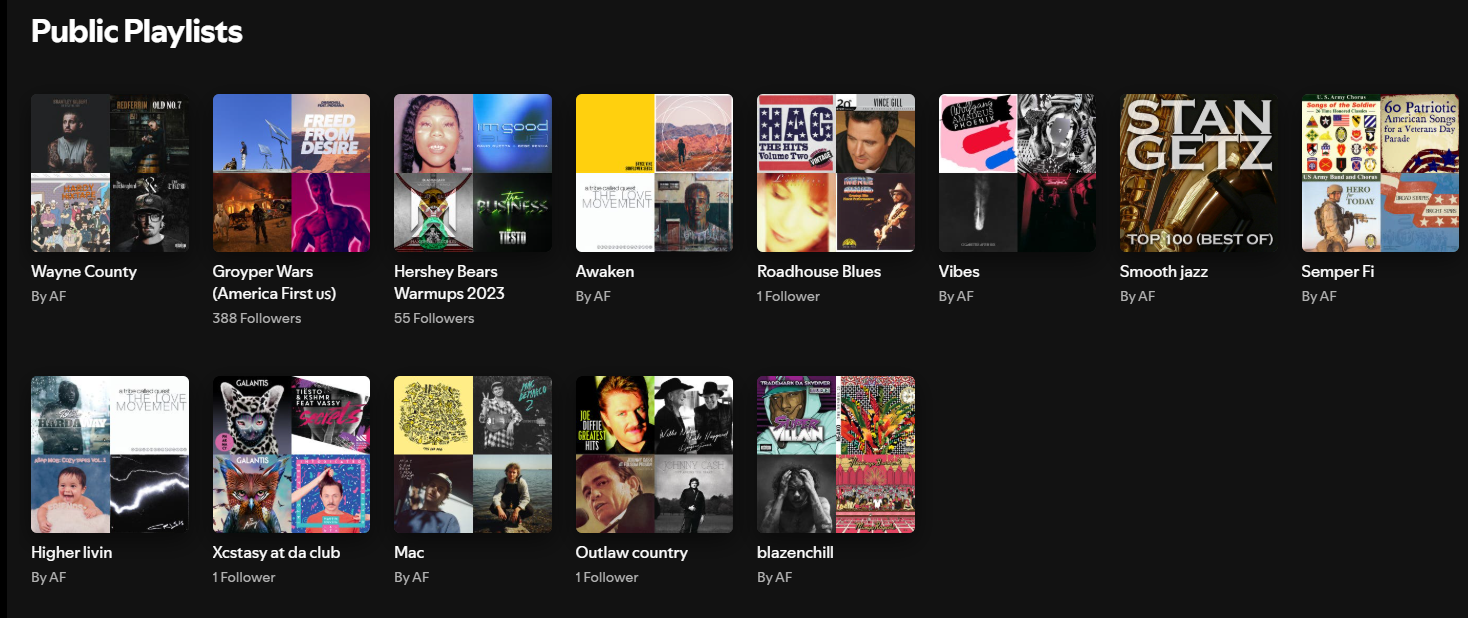Click the Xcstasy at da club title
1468x618 pixels.
pyautogui.click(x=276, y=553)
